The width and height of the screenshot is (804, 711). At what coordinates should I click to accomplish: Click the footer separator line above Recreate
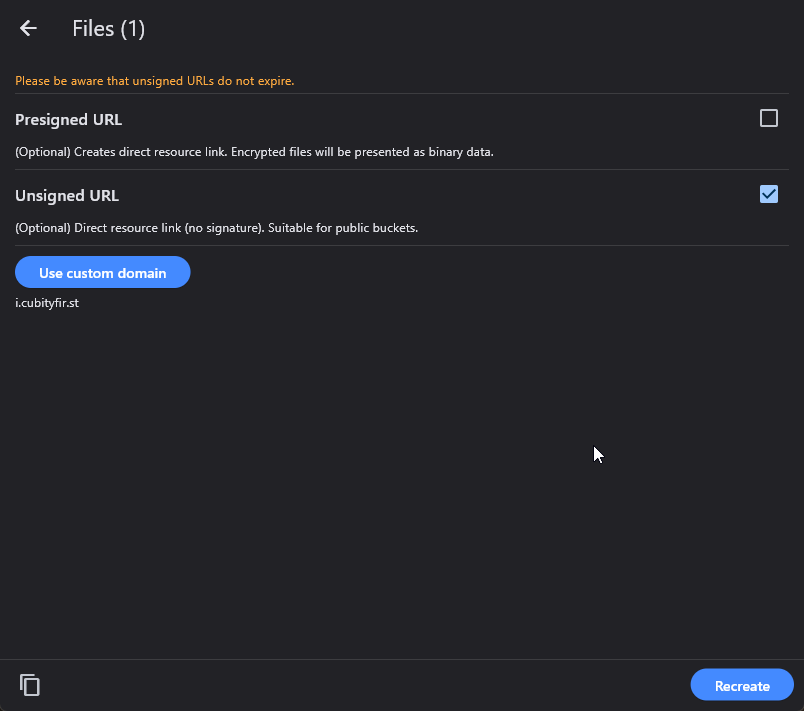(x=400, y=660)
